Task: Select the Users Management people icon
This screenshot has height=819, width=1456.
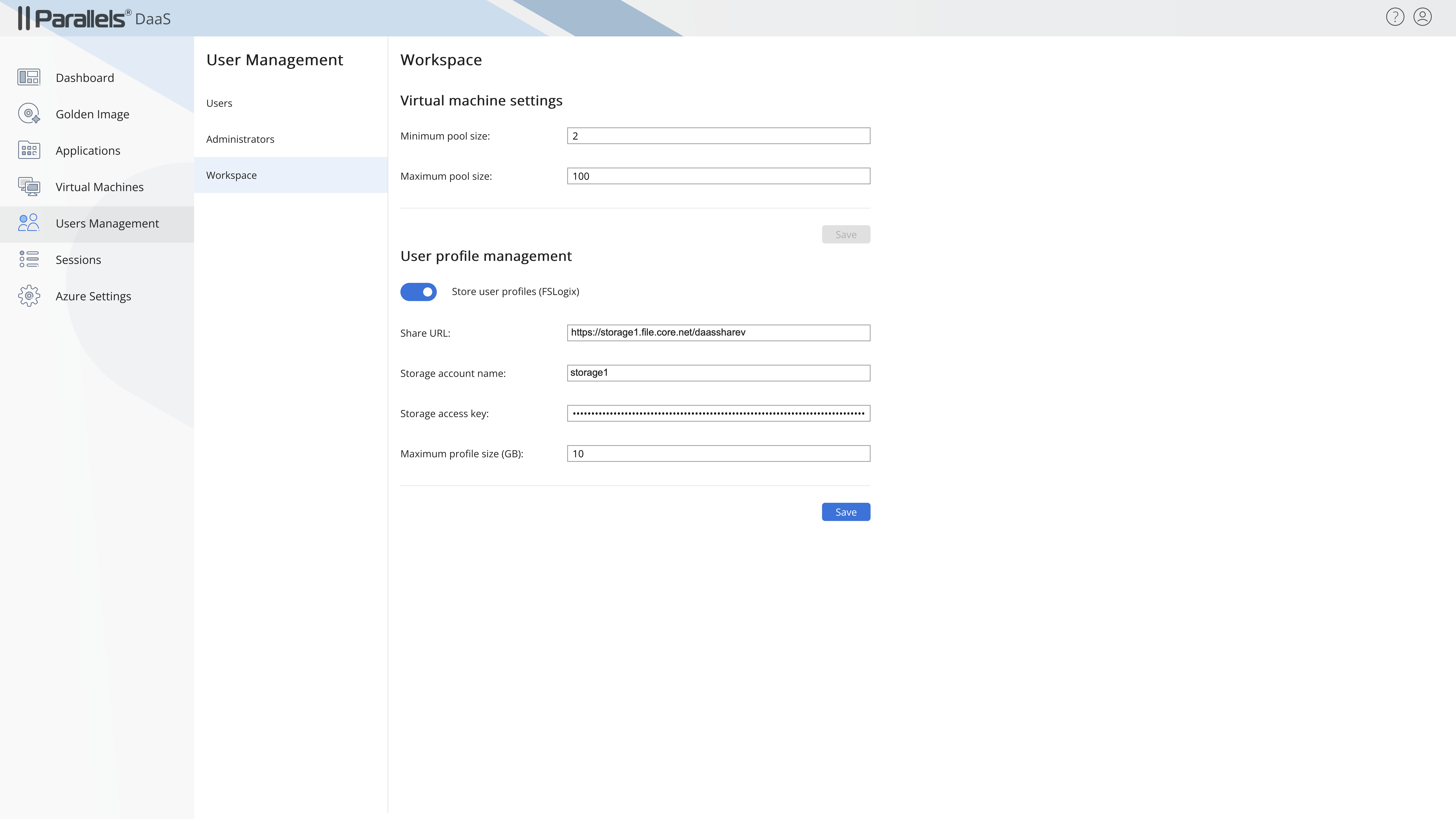Action: (29, 223)
